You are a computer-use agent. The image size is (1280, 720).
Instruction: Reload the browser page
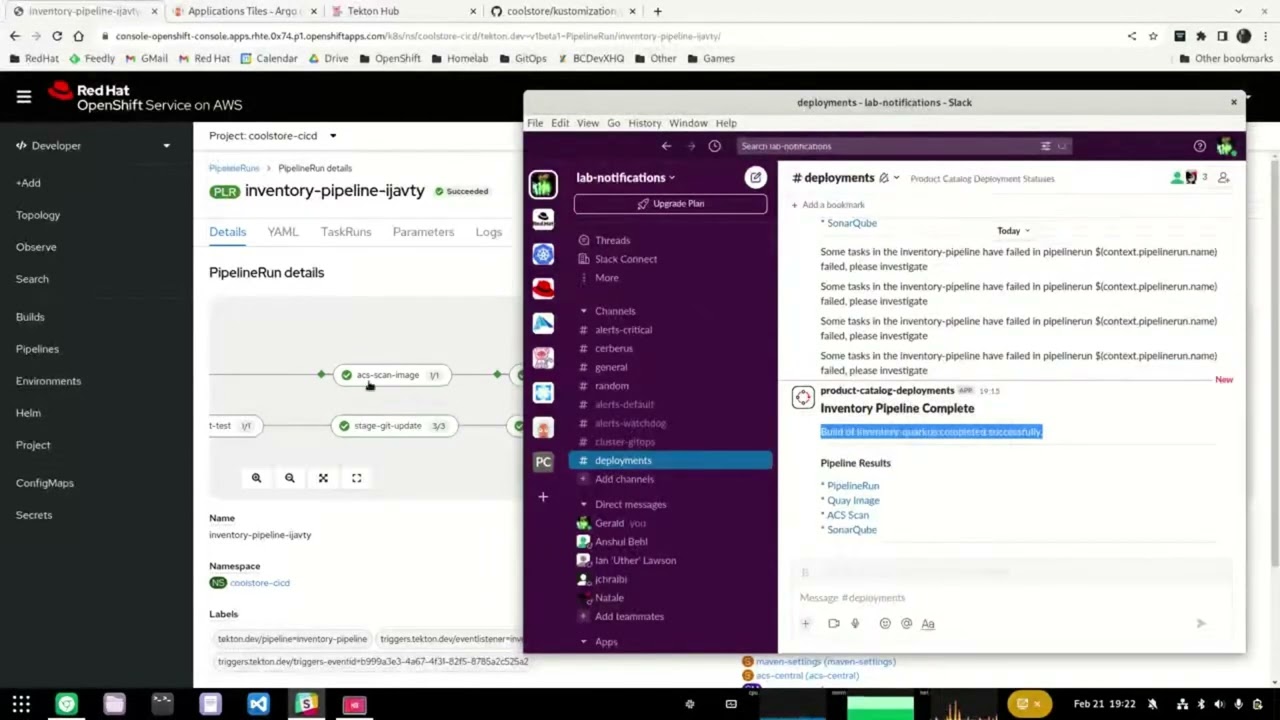click(57, 36)
